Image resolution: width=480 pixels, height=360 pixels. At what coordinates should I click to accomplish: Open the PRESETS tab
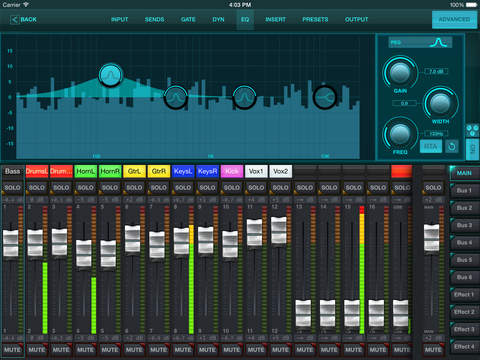315,20
